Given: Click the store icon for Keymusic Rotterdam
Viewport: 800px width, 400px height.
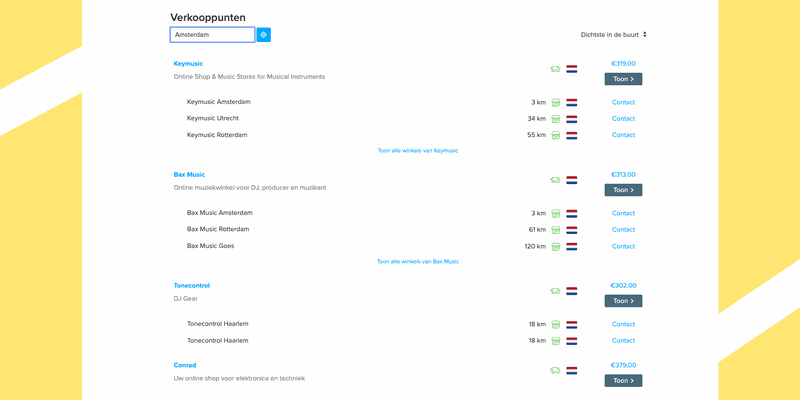Looking at the screenshot, I should (x=556, y=135).
